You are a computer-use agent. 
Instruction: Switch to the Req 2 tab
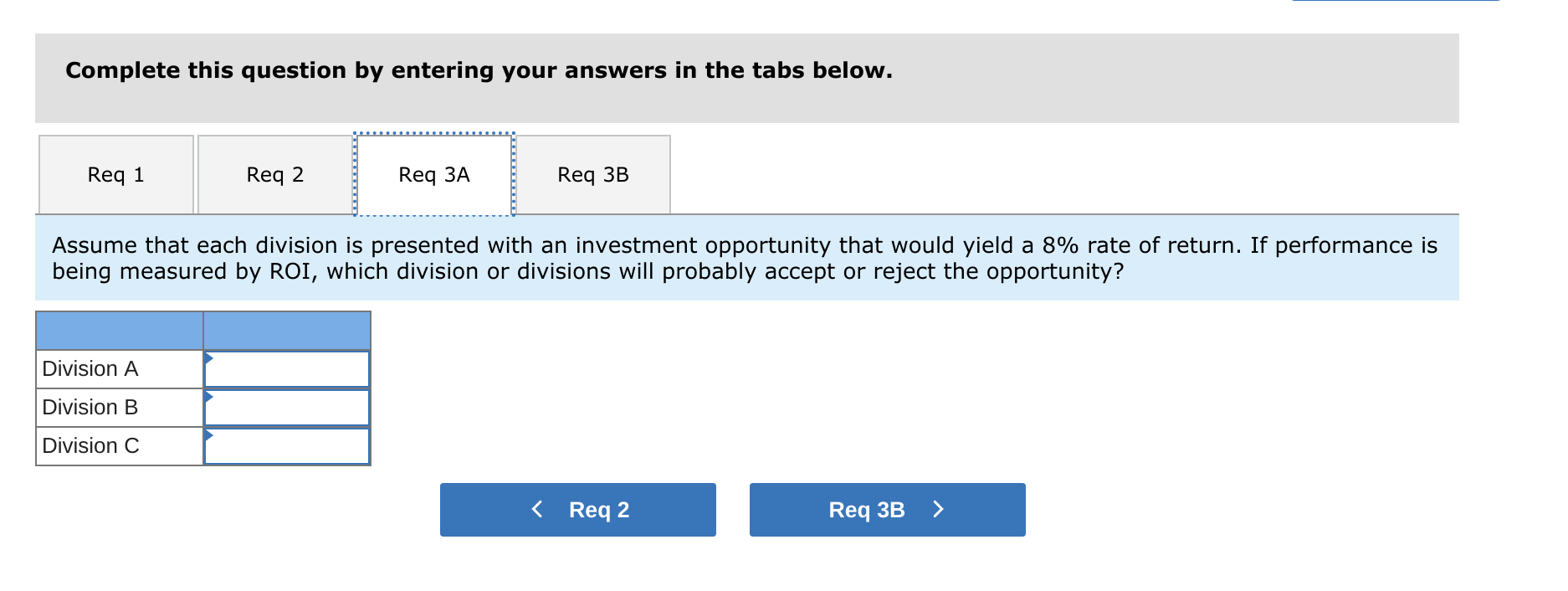click(x=274, y=174)
